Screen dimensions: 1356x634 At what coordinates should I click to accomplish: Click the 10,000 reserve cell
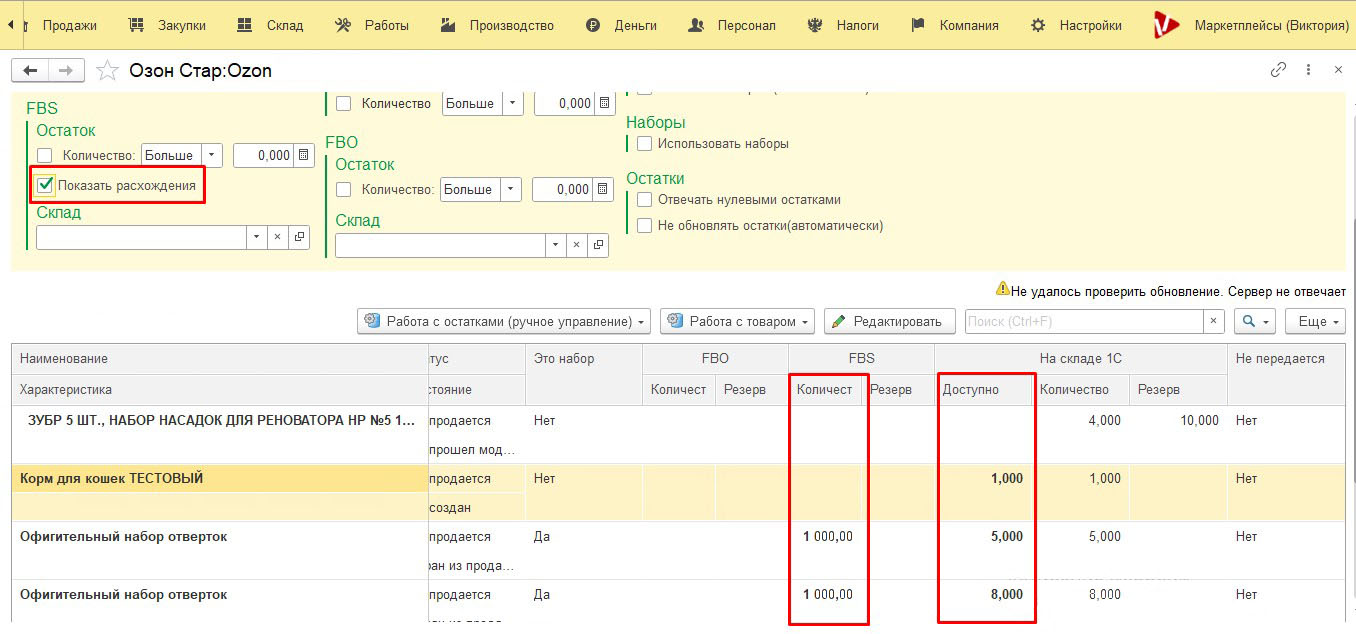(x=1178, y=421)
